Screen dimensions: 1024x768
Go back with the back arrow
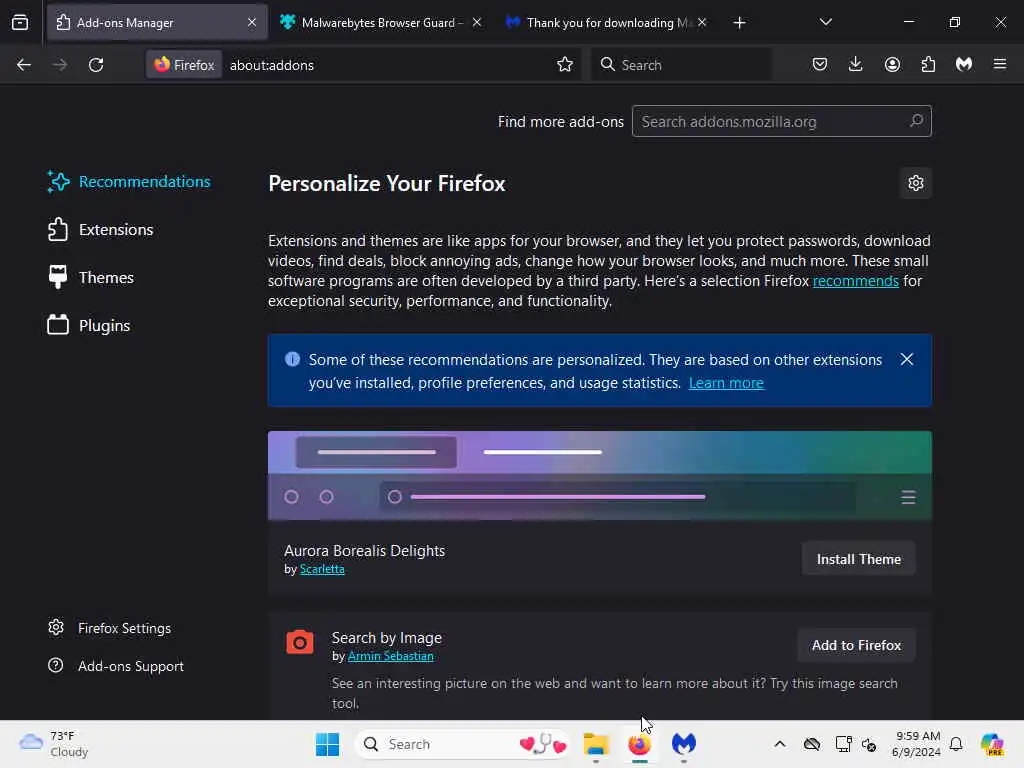[x=24, y=65]
